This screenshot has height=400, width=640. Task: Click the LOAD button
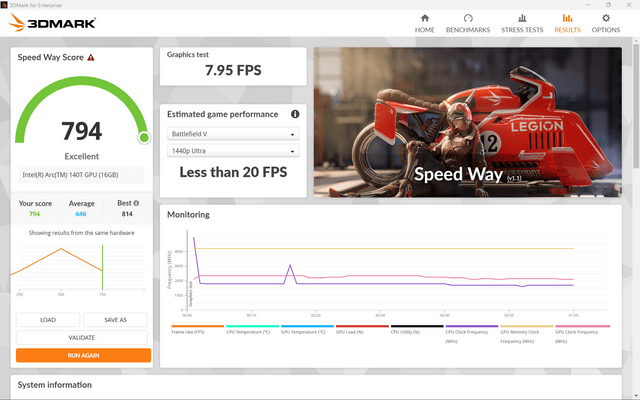(x=48, y=320)
